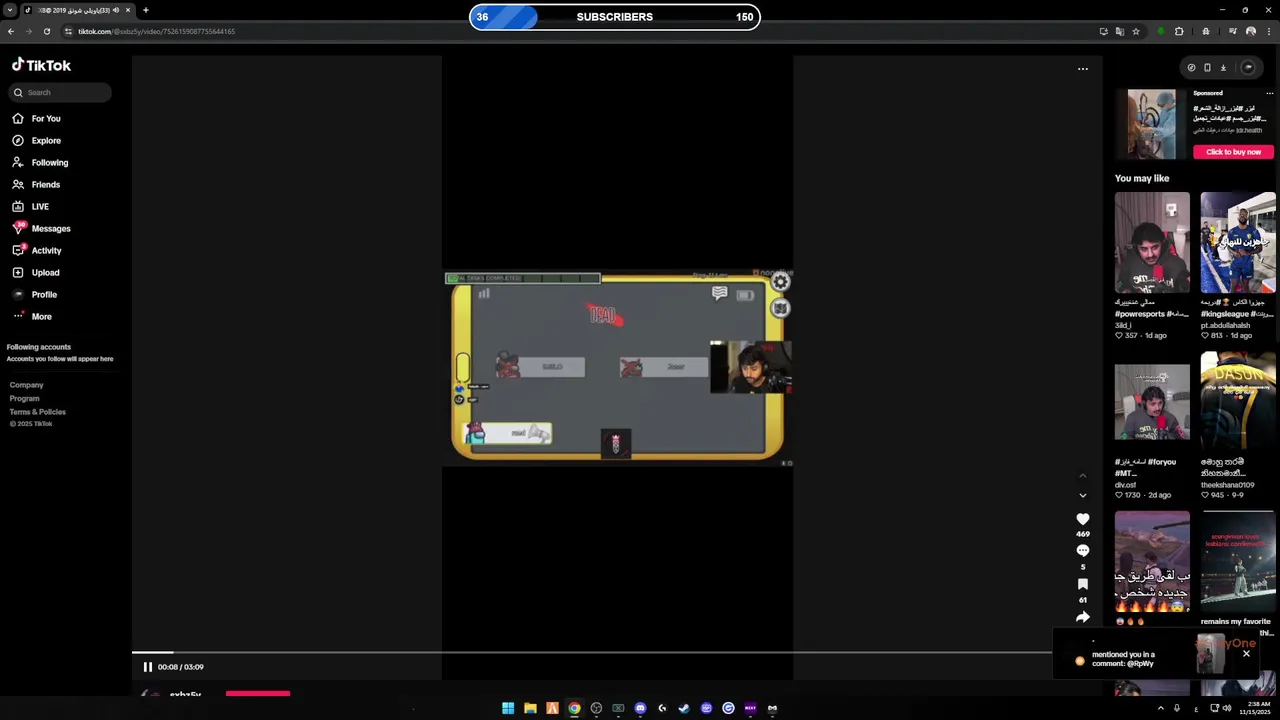
Task: Open the video comments bubble icon
Action: pyautogui.click(x=1082, y=551)
